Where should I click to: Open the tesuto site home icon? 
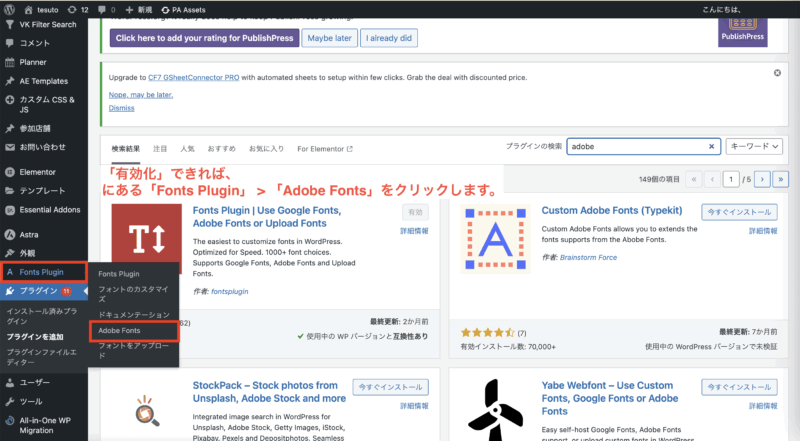(x=29, y=10)
